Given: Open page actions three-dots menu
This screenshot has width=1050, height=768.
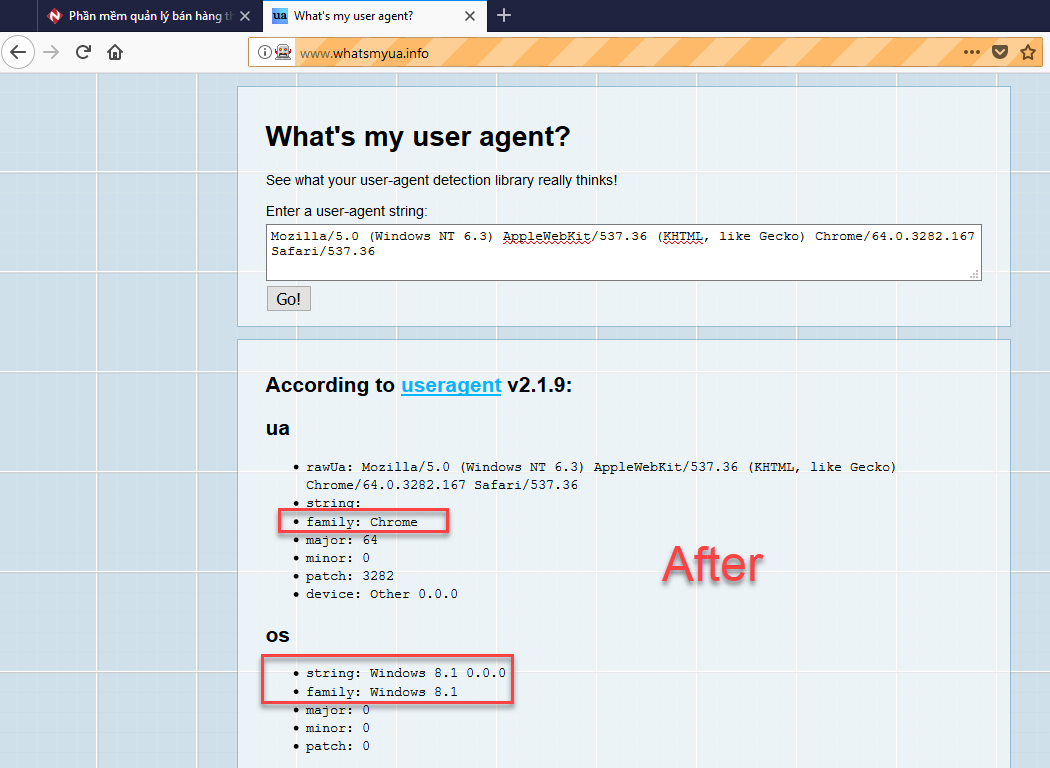Looking at the screenshot, I should point(972,52).
